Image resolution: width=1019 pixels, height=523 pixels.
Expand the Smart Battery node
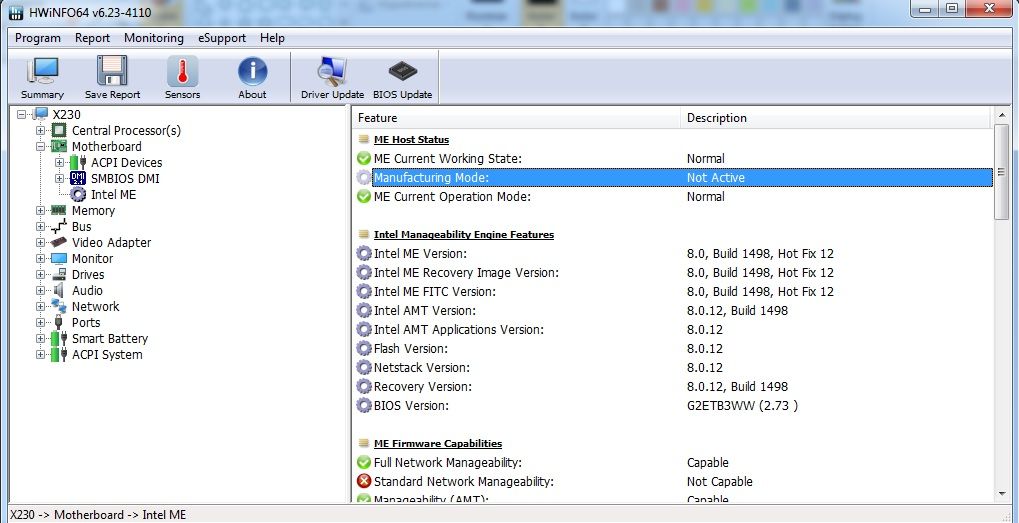(x=41, y=338)
